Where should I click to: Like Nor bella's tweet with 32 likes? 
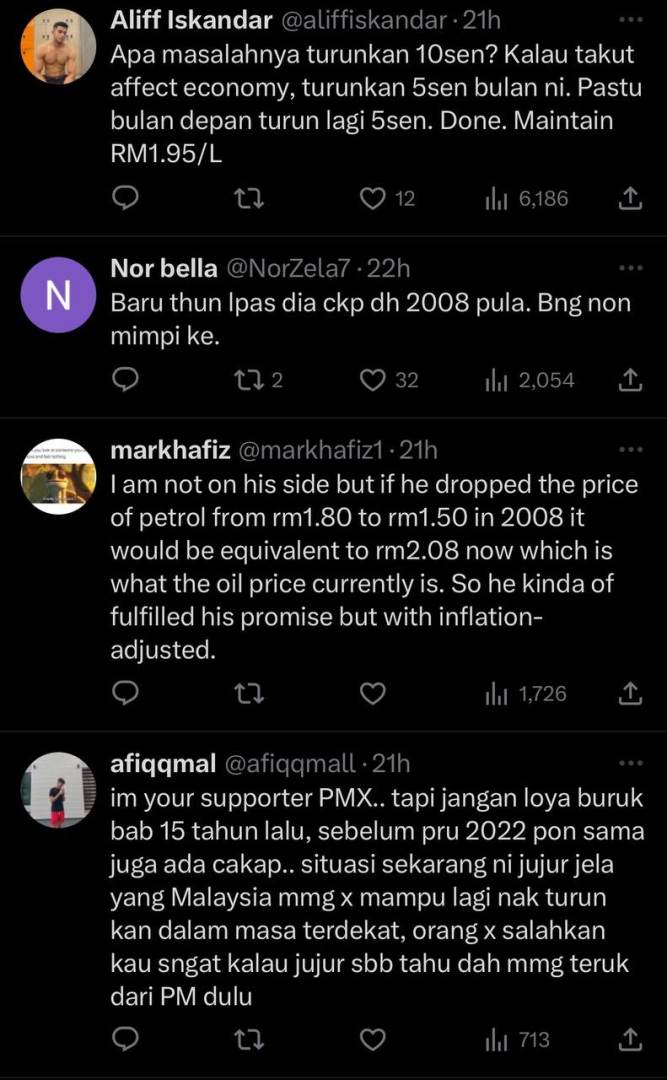pos(373,380)
